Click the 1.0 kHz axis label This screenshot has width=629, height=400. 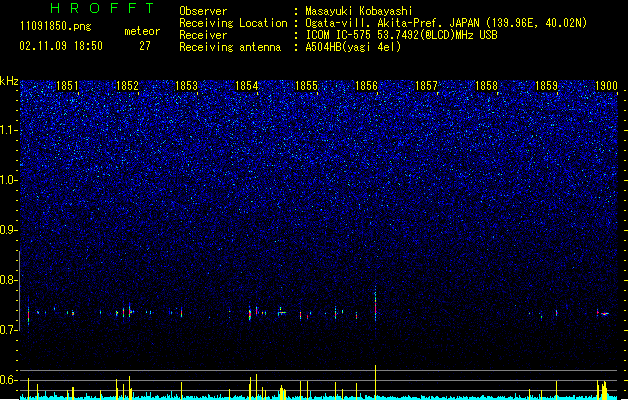[9, 180]
